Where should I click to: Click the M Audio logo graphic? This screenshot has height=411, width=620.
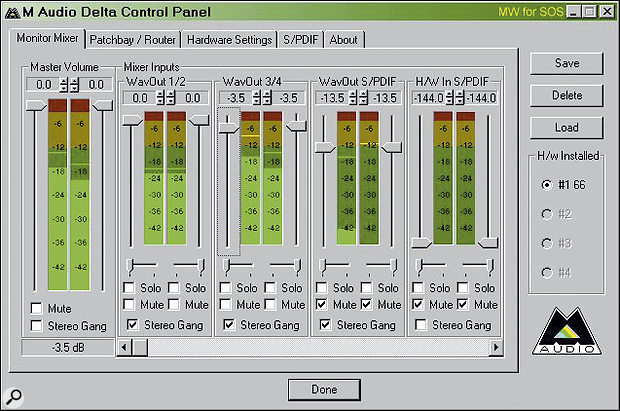pos(566,331)
